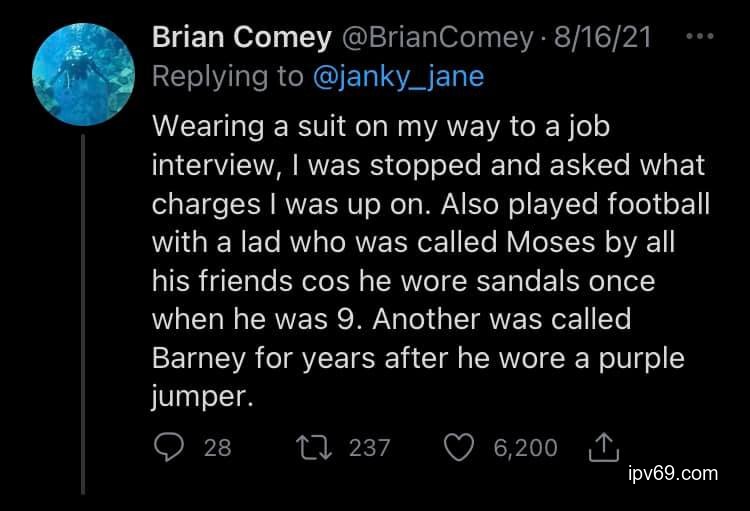Image resolution: width=750 pixels, height=511 pixels.
Task: Tap the share upload arrow icon
Action: click(604, 448)
